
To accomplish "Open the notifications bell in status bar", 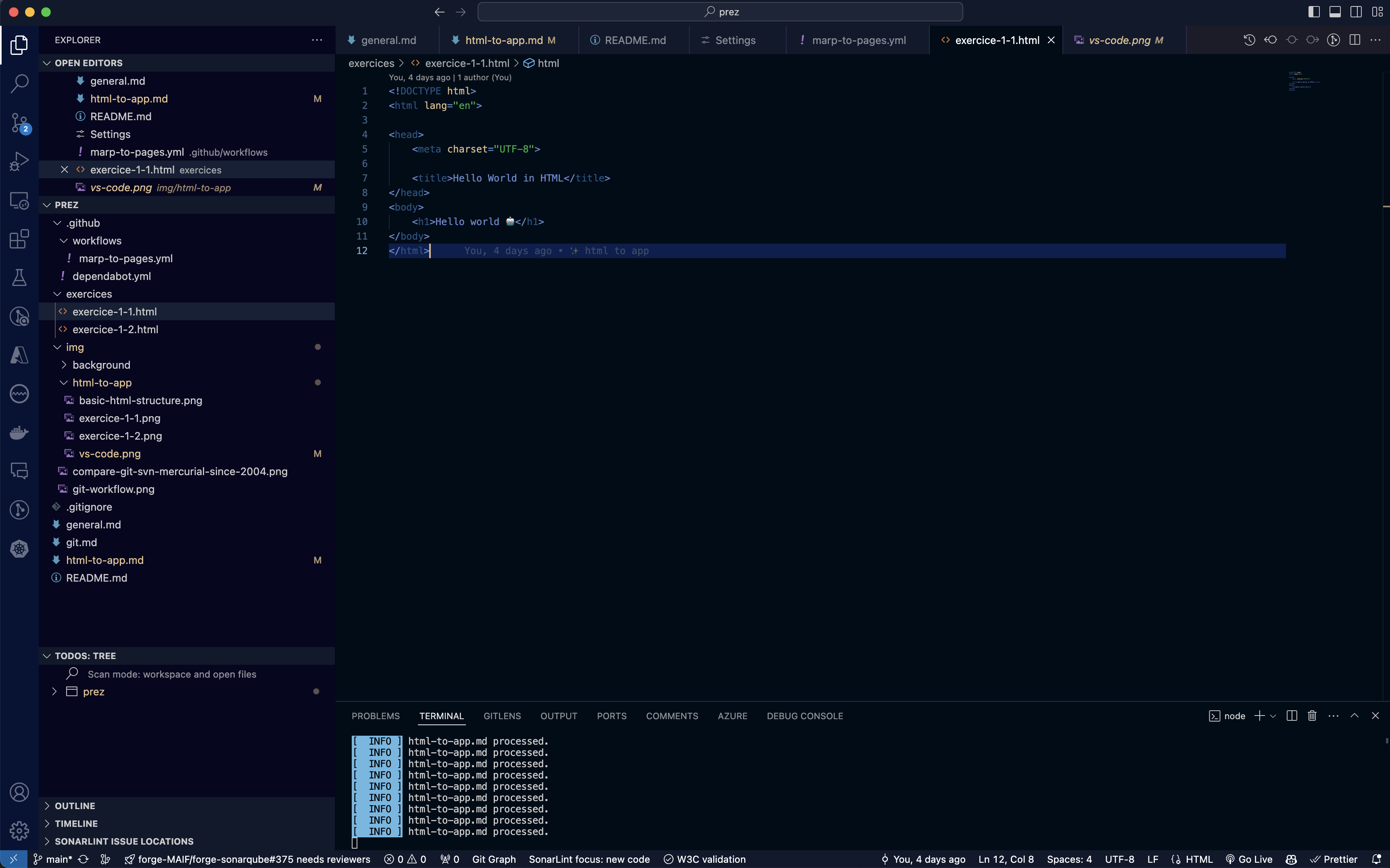I will [1375, 860].
